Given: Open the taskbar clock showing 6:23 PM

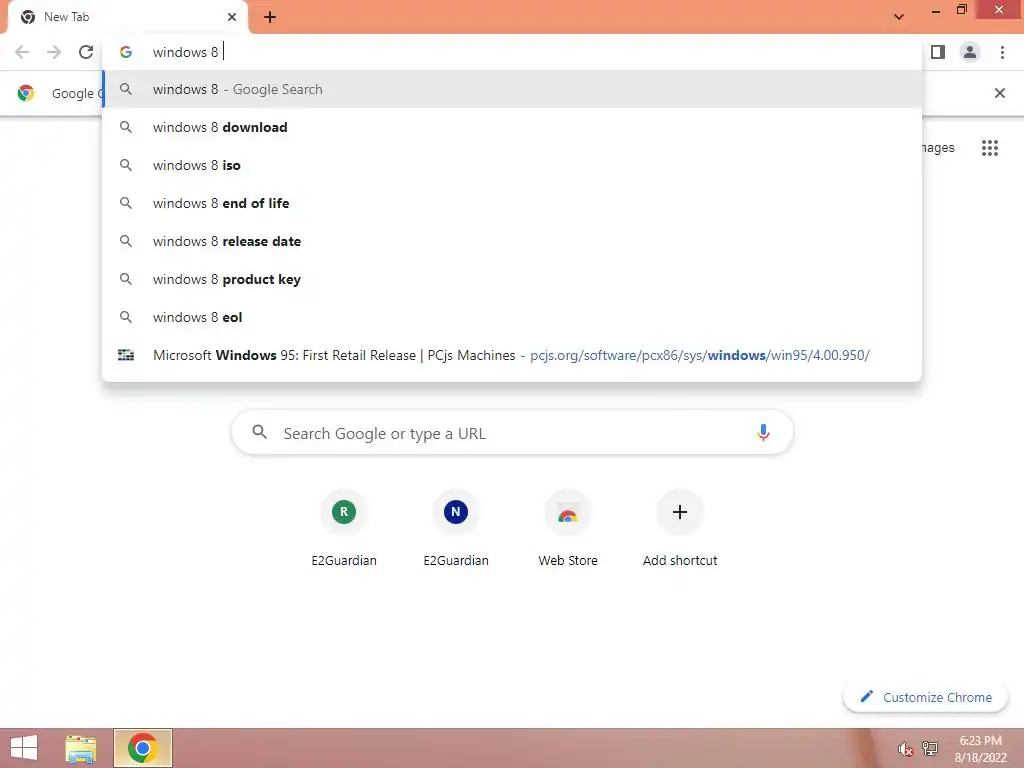Looking at the screenshot, I should click(980, 749).
